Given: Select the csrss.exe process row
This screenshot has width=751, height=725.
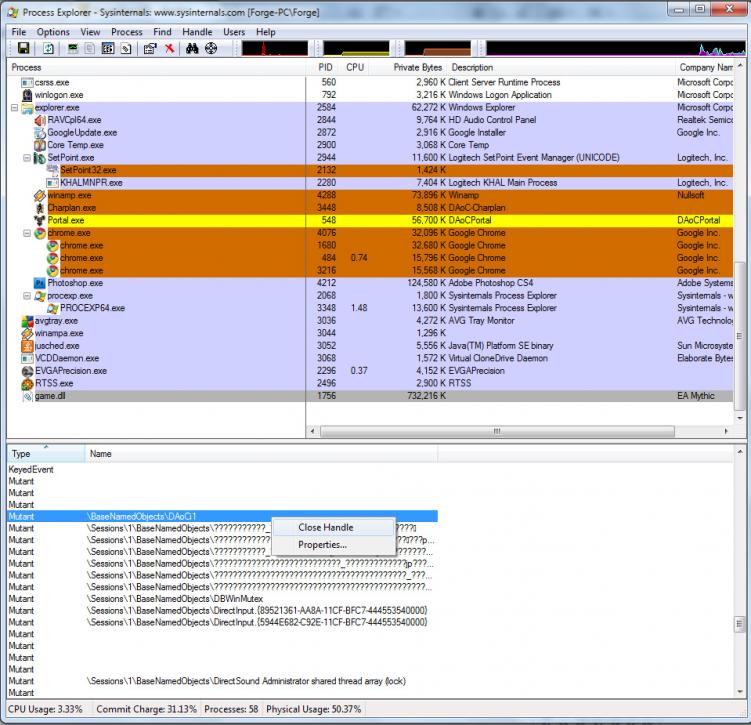Looking at the screenshot, I should click(370, 82).
